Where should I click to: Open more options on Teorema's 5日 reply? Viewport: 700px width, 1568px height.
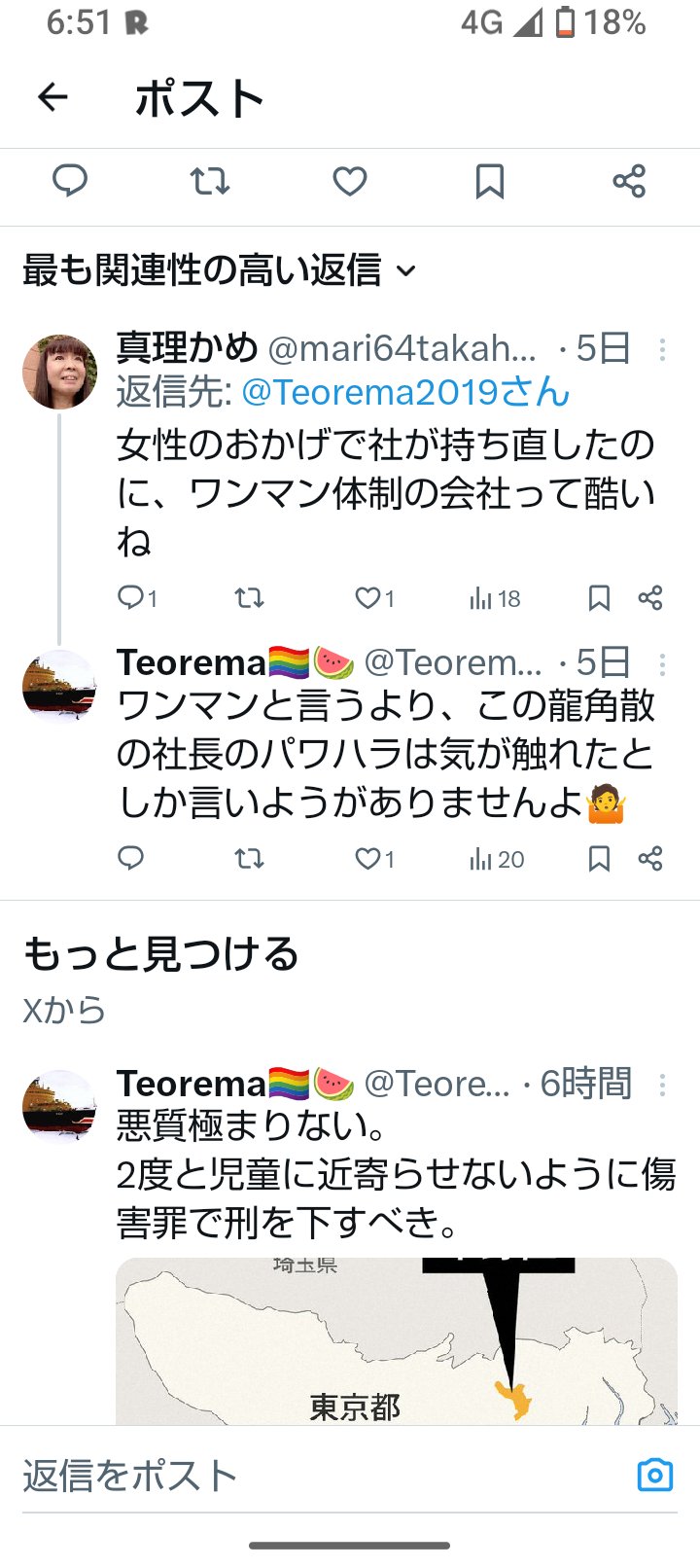(x=662, y=664)
